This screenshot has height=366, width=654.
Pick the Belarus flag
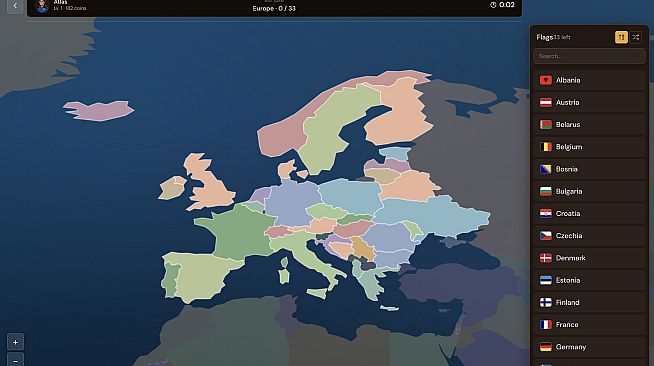589,125
